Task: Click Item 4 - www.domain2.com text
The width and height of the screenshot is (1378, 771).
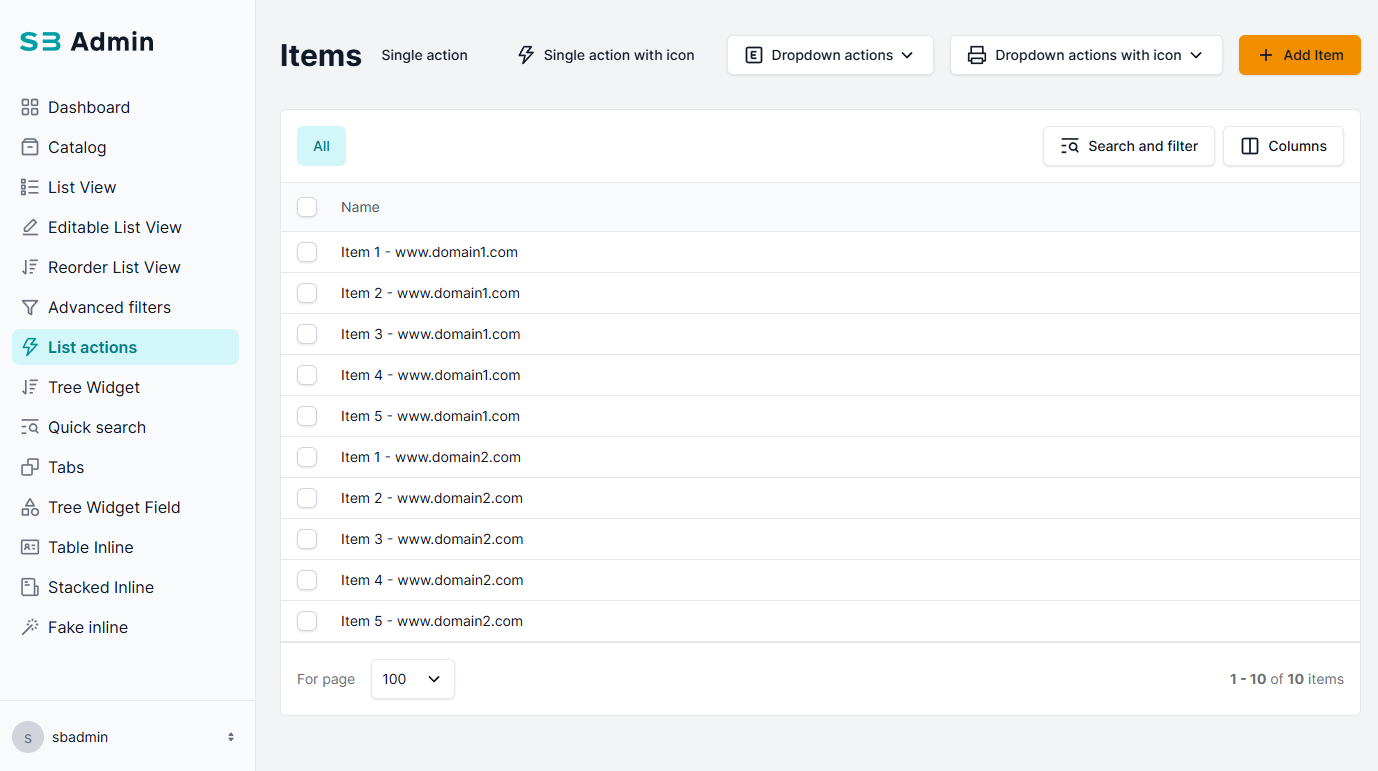Action: click(432, 580)
